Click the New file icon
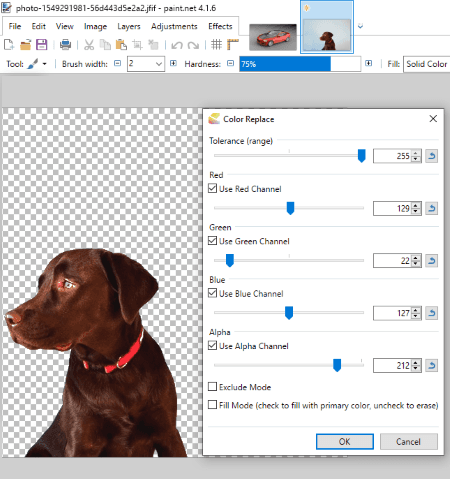450x479 pixels. pos(9,44)
